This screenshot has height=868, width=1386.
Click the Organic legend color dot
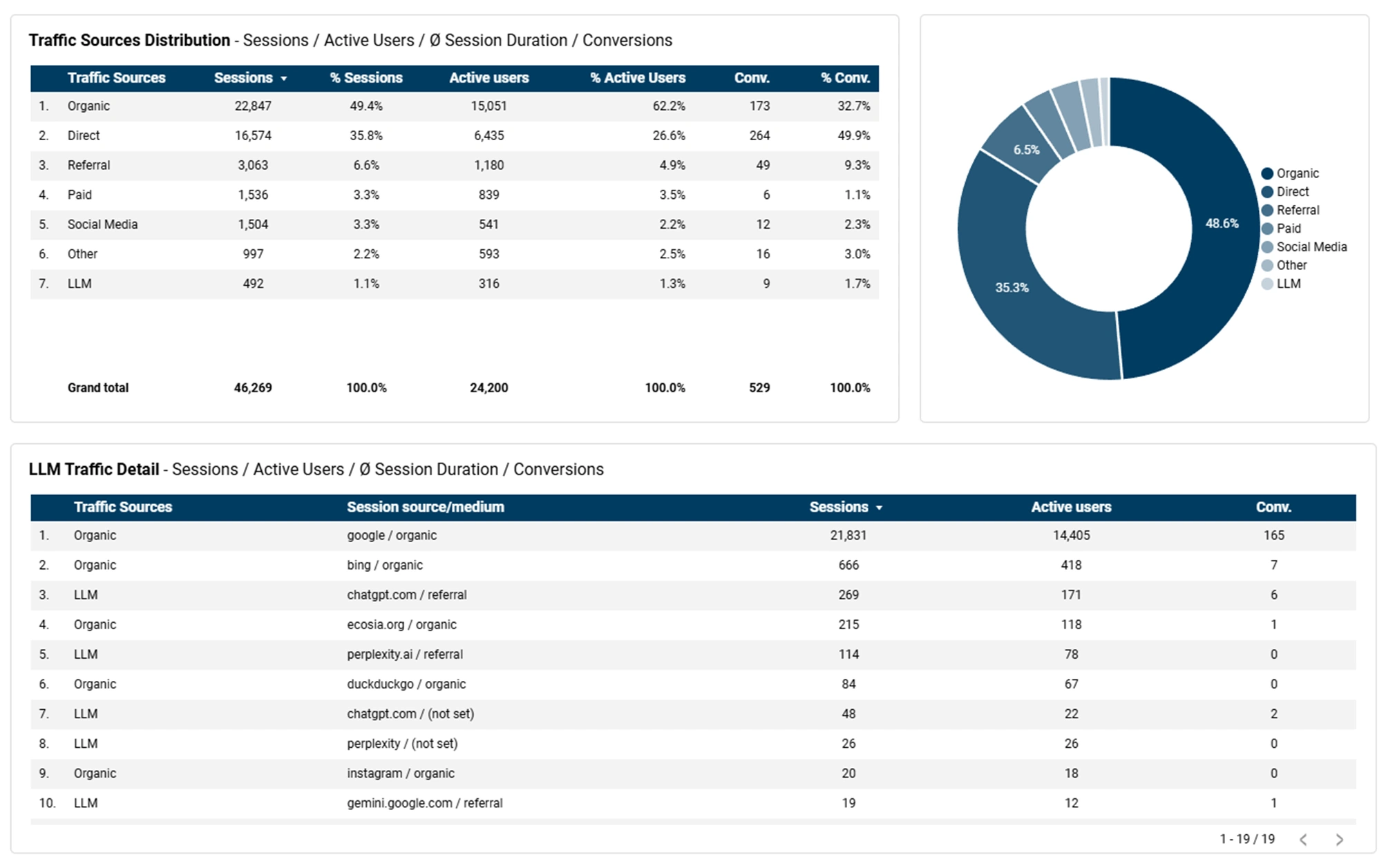(1267, 173)
